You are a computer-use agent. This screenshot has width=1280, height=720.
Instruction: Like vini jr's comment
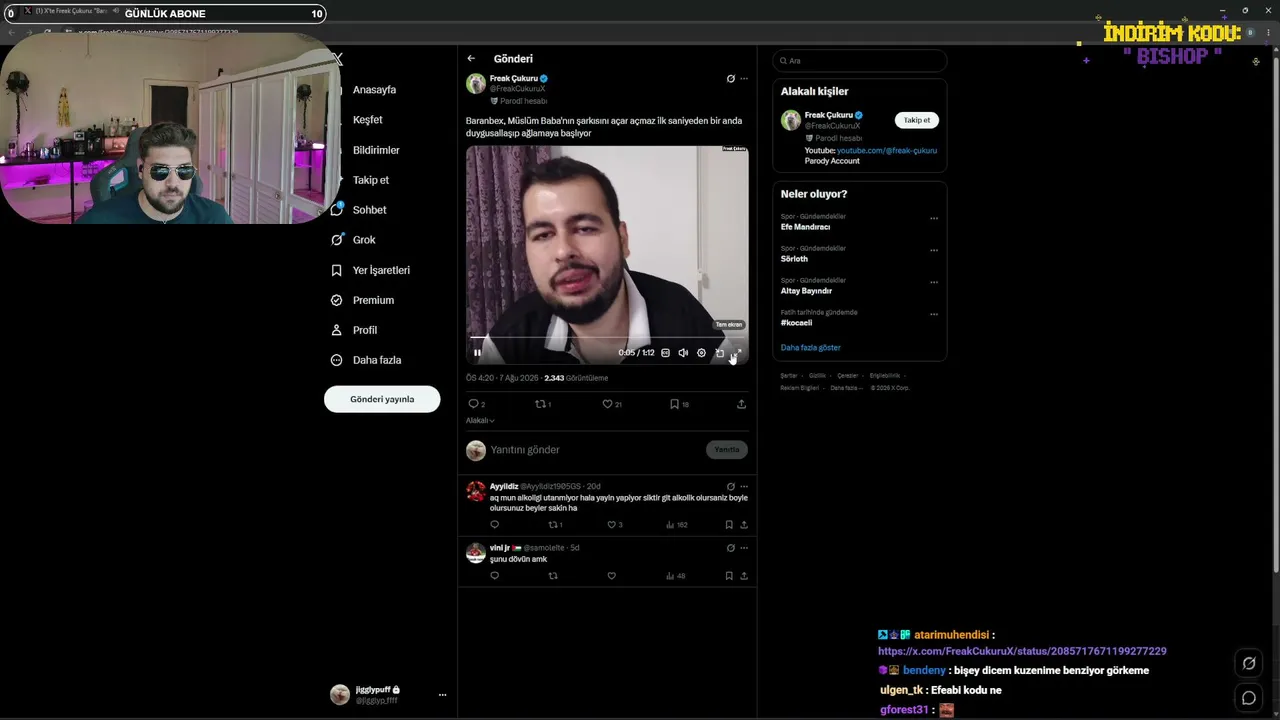611,576
